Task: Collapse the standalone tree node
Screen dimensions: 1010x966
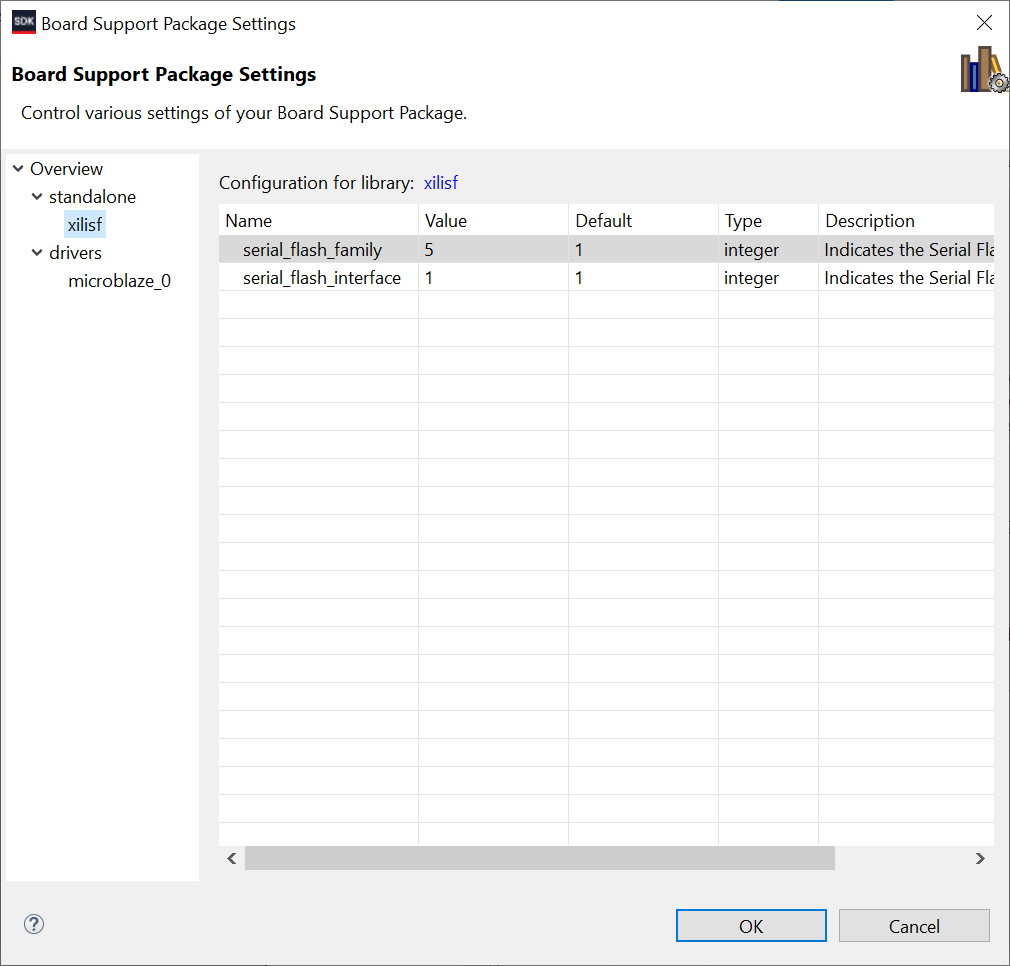Action: point(37,196)
